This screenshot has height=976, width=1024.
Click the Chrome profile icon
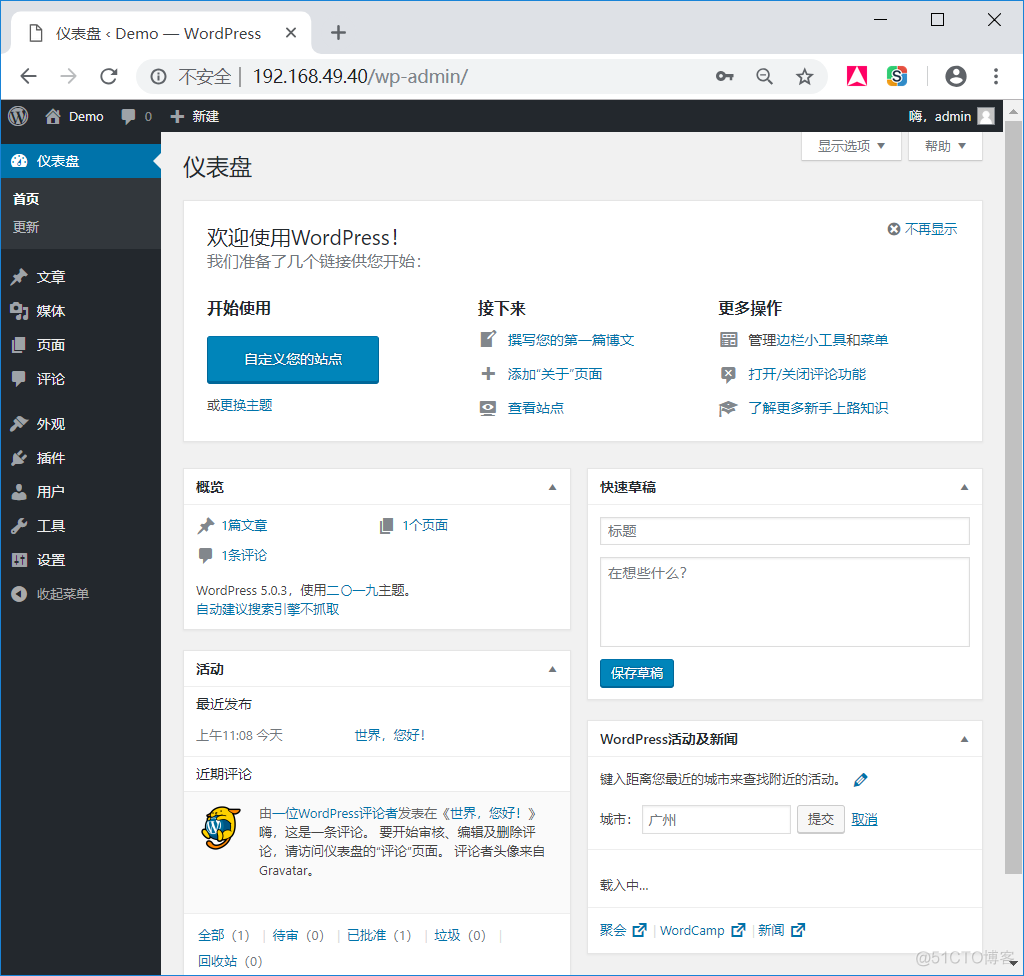pos(956,76)
